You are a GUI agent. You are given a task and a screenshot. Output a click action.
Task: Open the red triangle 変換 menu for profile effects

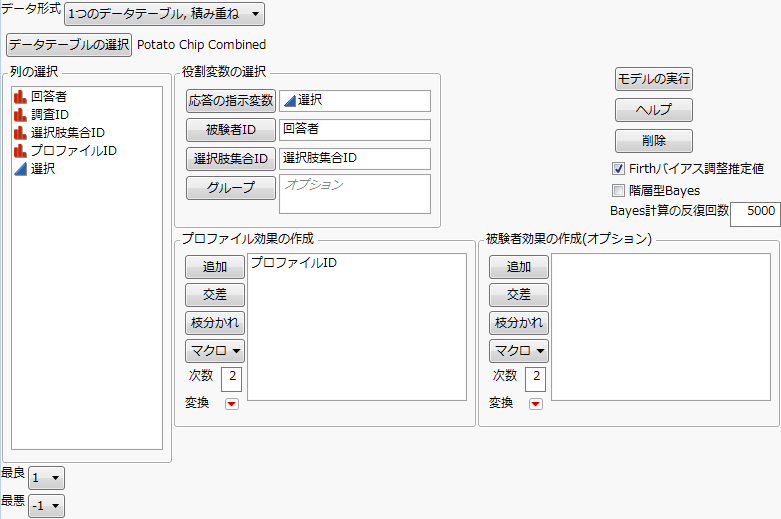[231, 404]
